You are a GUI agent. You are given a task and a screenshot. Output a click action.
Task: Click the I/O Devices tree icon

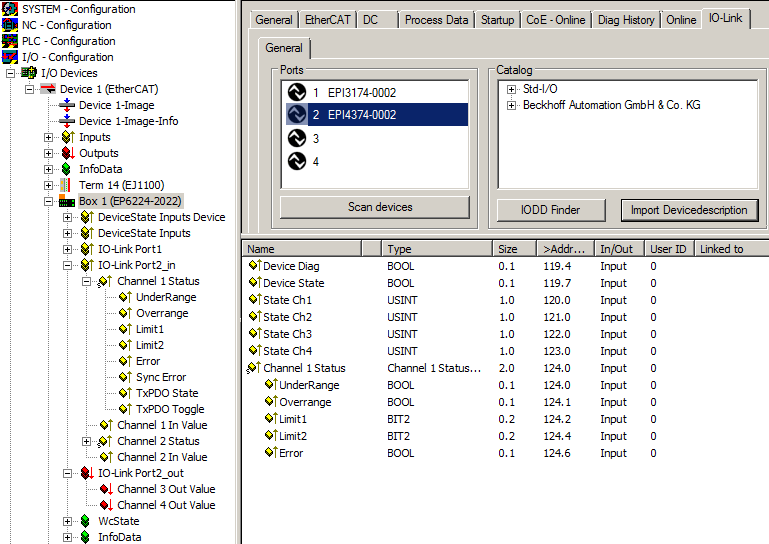tap(29, 73)
